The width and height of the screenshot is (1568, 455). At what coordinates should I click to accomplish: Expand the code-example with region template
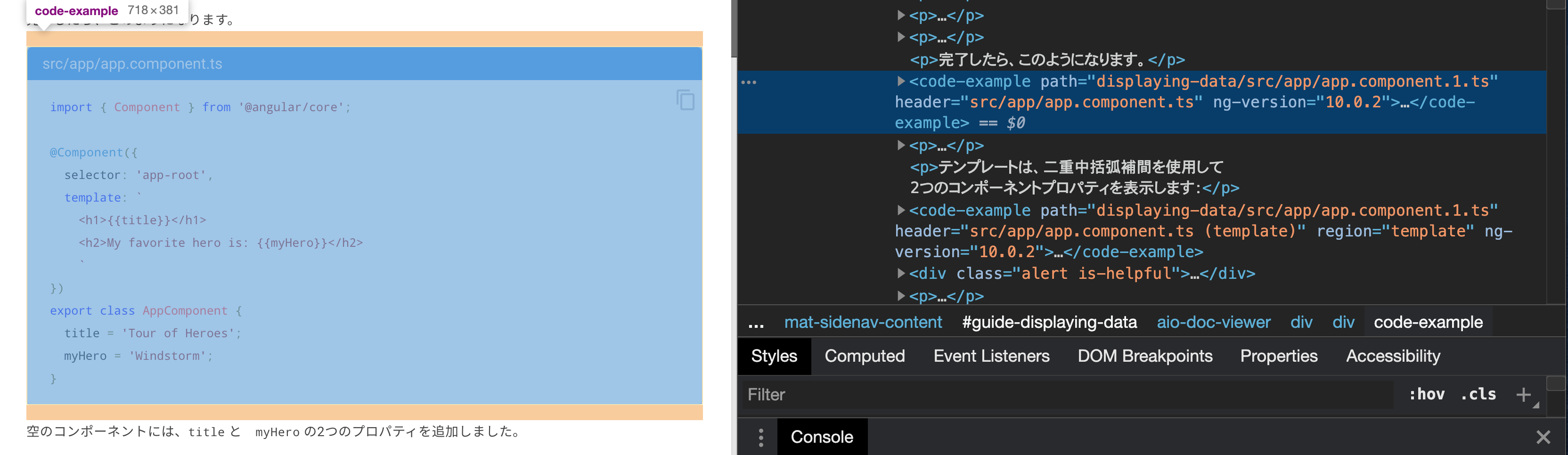[901, 210]
